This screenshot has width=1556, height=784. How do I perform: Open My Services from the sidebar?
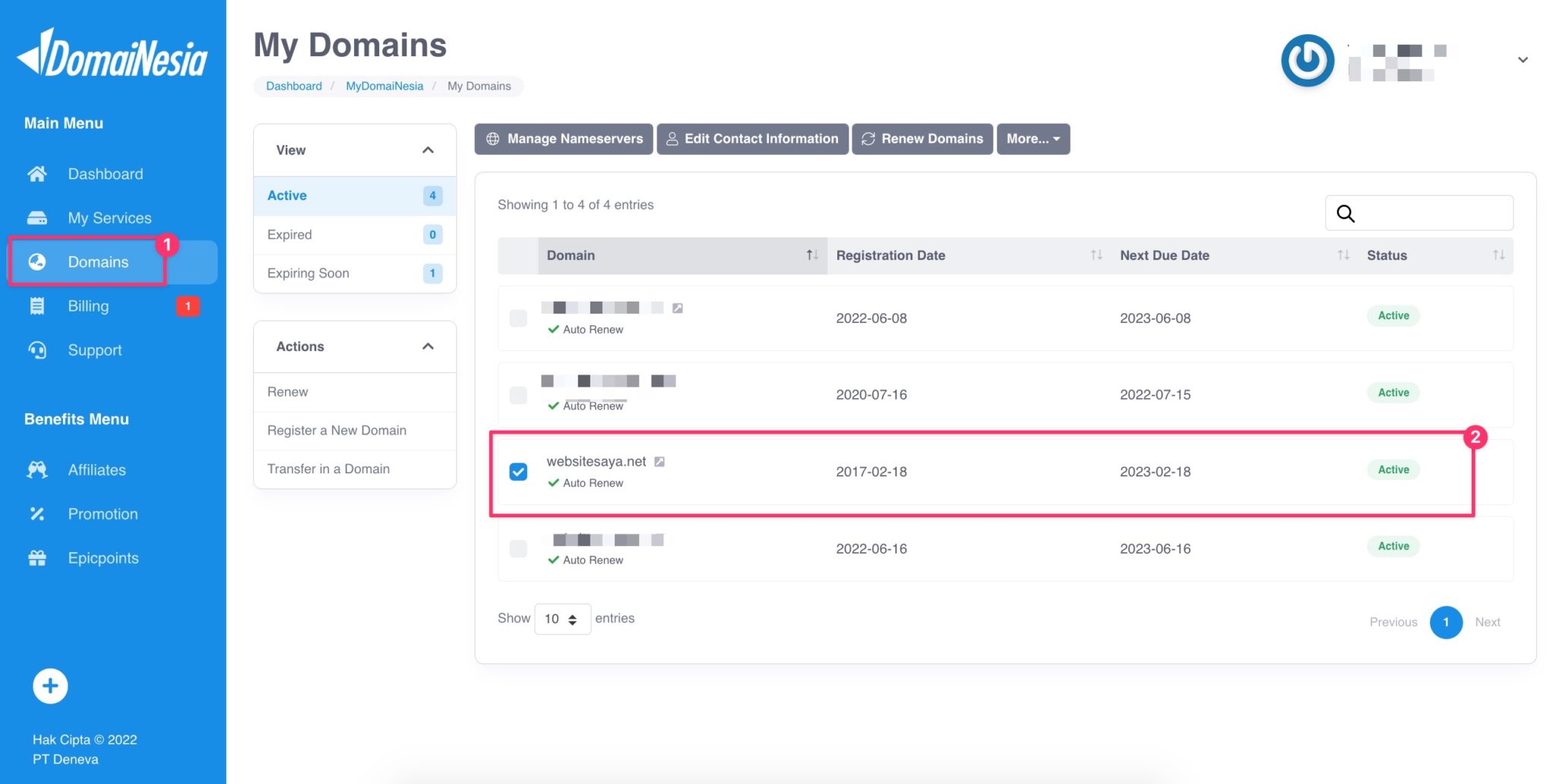[36, 217]
